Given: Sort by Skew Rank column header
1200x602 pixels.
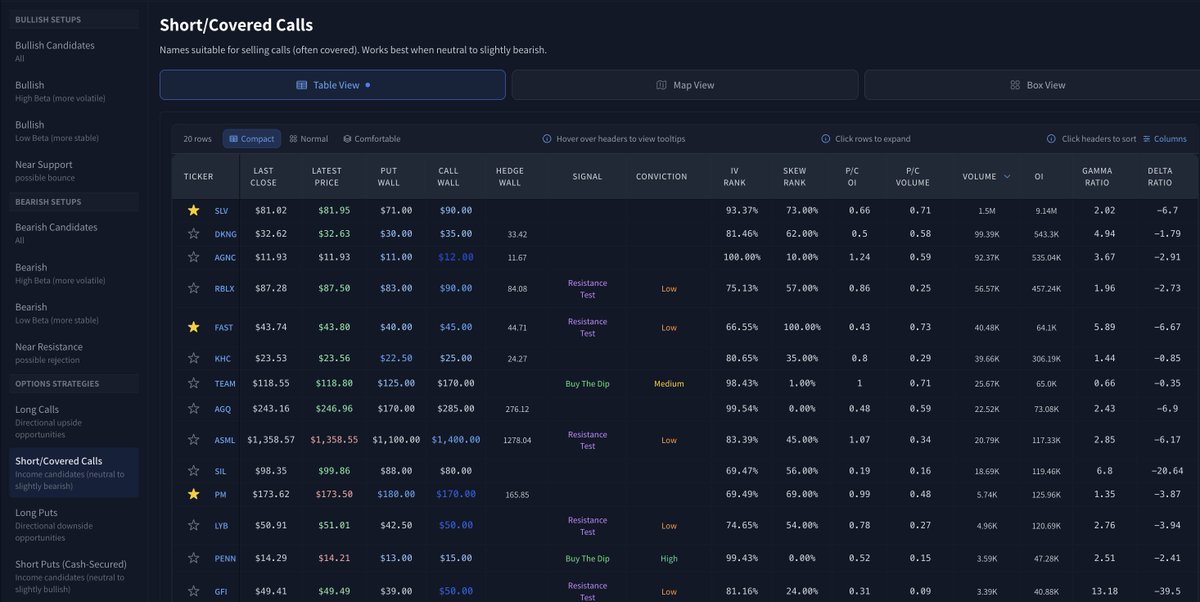Looking at the screenshot, I should tap(795, 176).
